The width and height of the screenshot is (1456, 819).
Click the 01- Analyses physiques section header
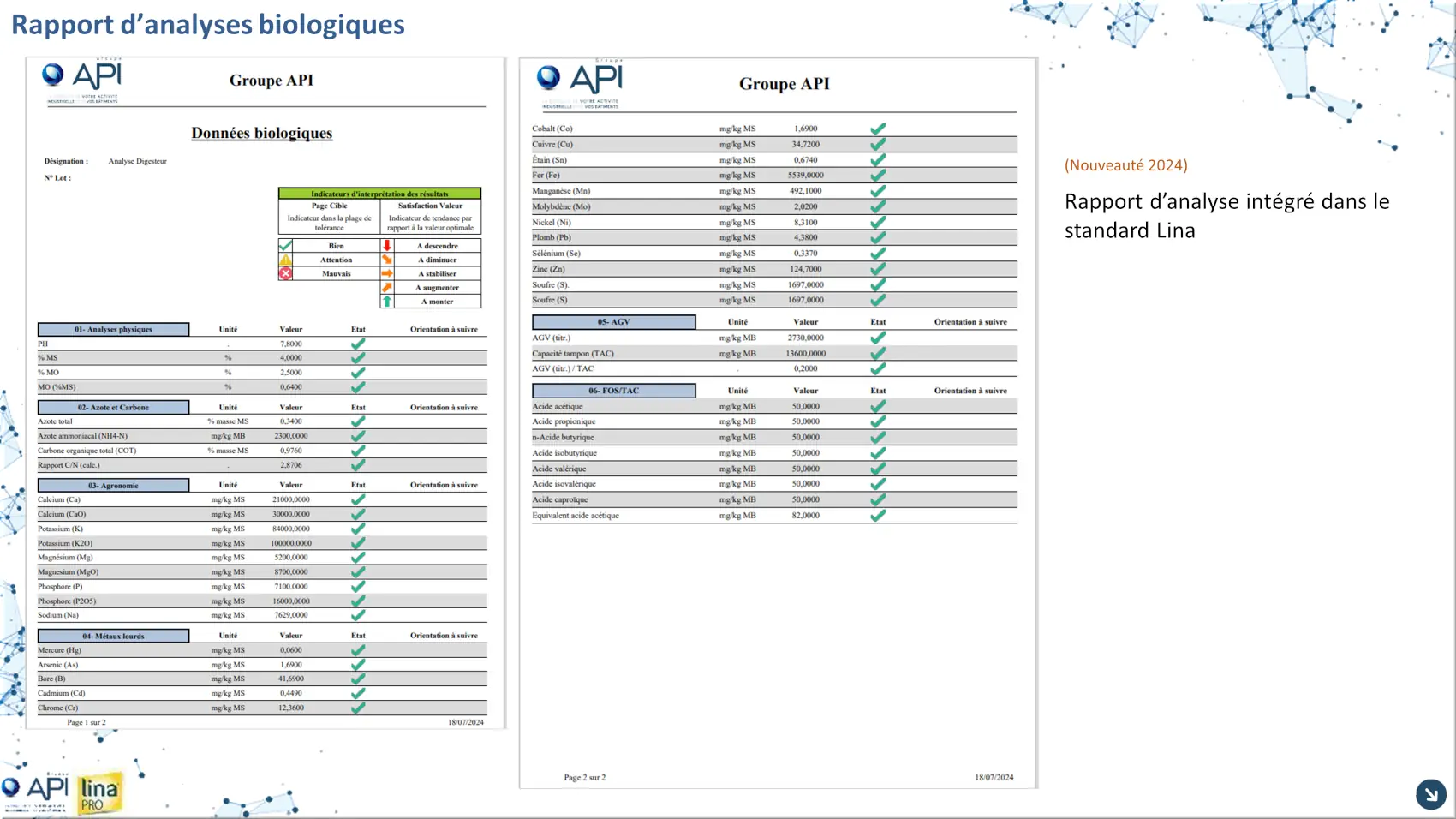tap(113, 329)
